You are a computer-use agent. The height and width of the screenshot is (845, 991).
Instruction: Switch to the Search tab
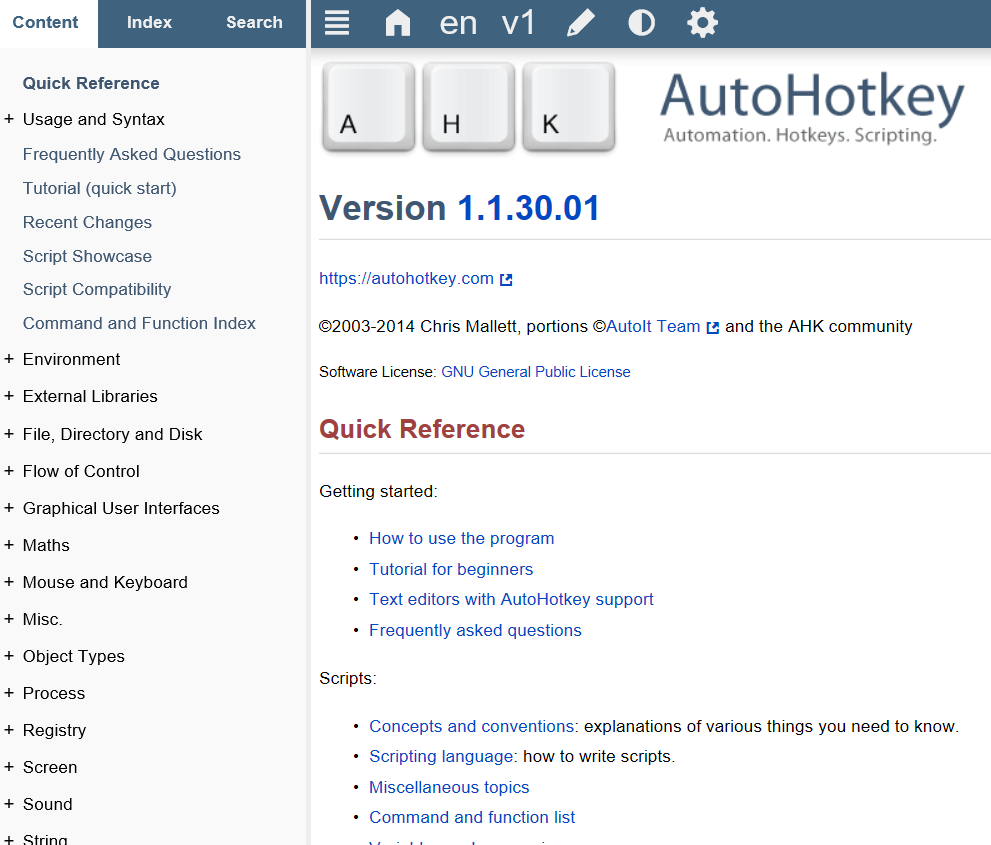point(254,23)
